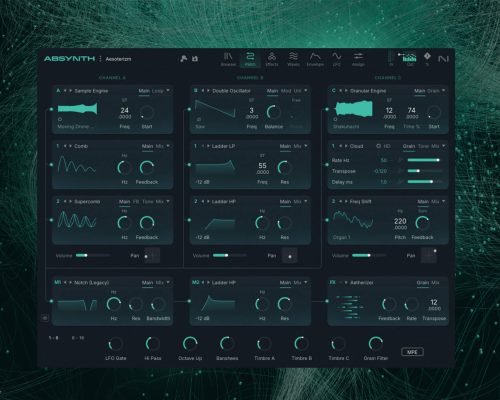Open the Notch (Legacy) module dropdown arrow

pyautogui.click(x=168, y=282)
